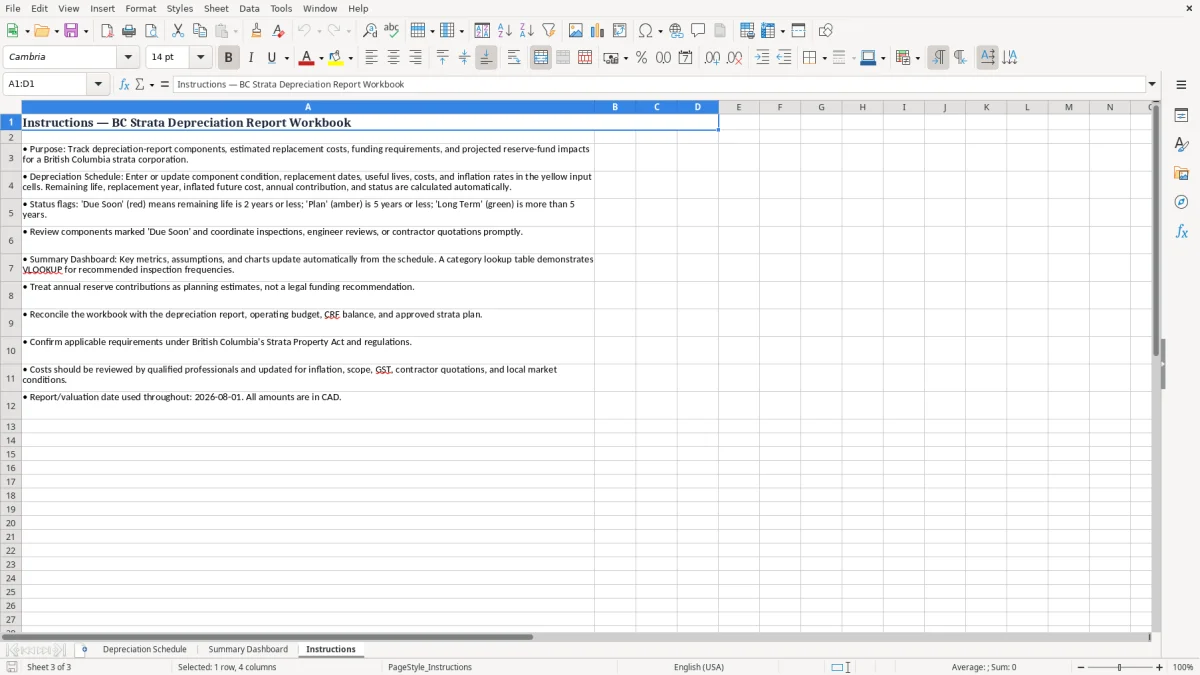
Task: Open sidebar Navigator compass icon
Action: 1181,202
